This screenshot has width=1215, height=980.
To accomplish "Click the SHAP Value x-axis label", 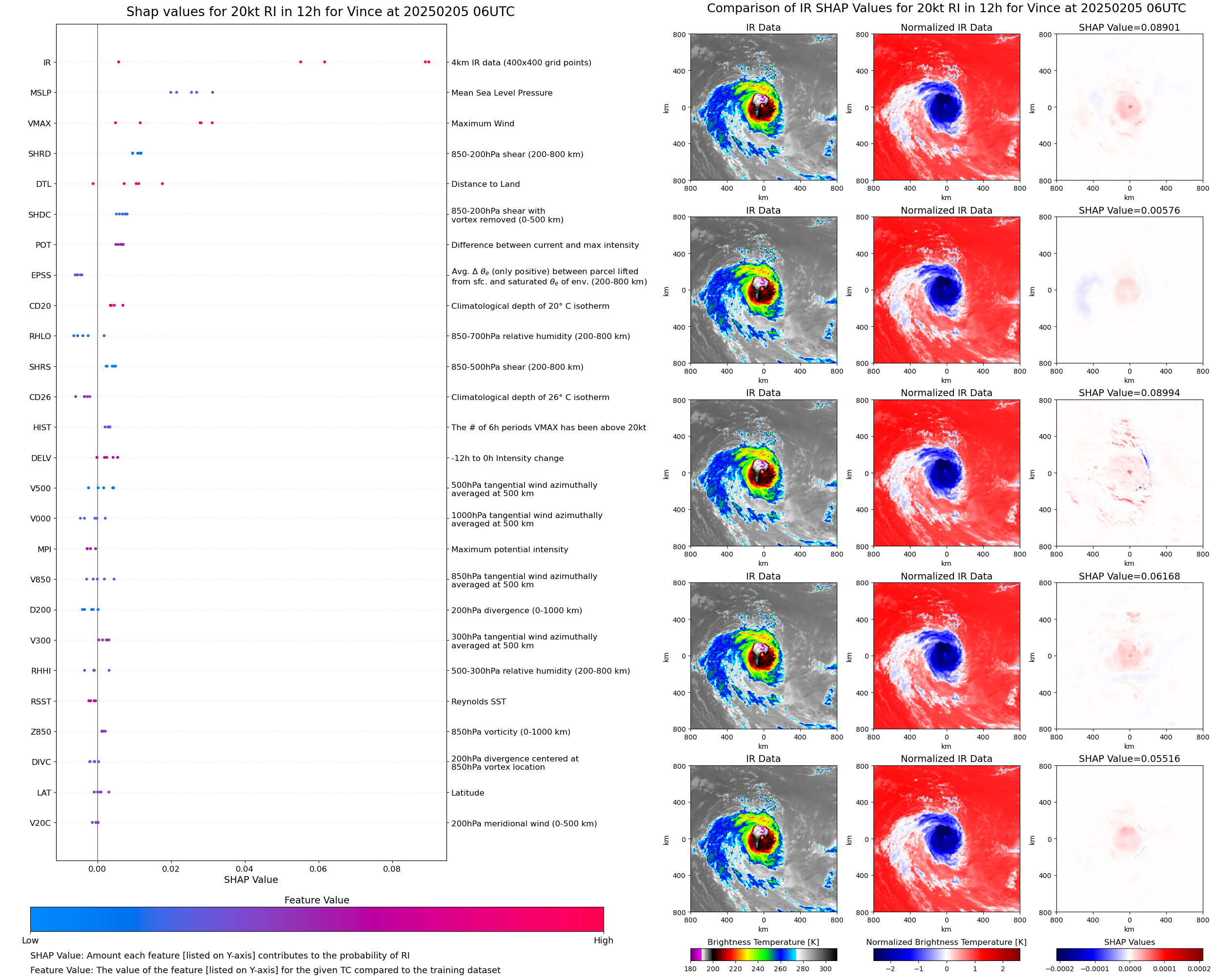I will [251, 880].
